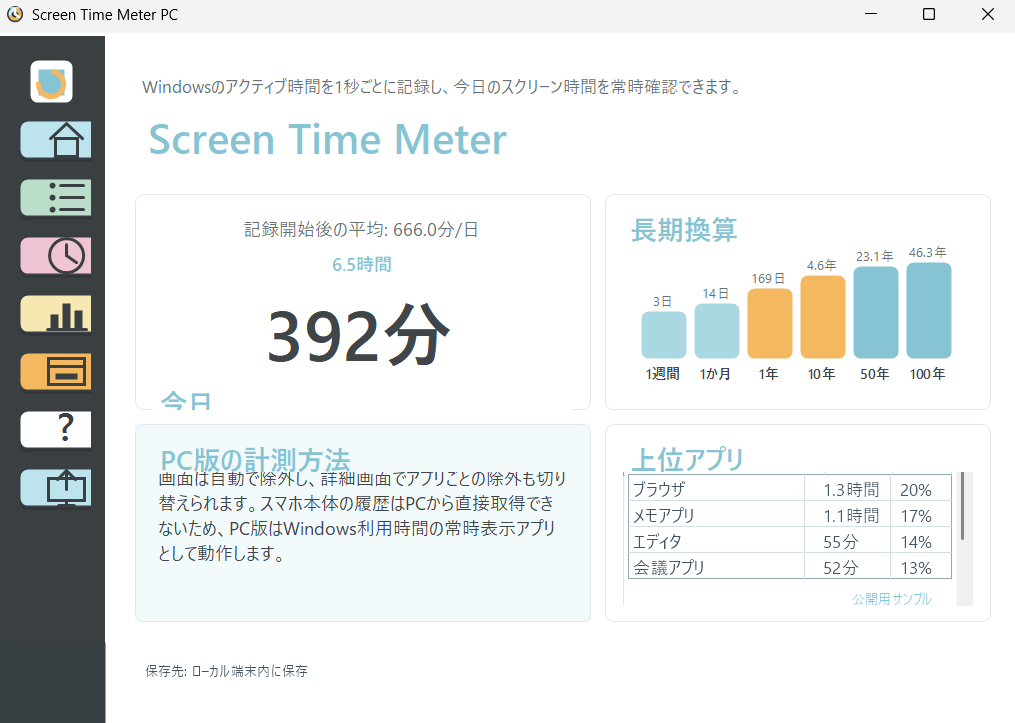Open the orange window panel icon
Viewport: 1015px width, 723px height.
pyautogui.click(x=56, y=372)
